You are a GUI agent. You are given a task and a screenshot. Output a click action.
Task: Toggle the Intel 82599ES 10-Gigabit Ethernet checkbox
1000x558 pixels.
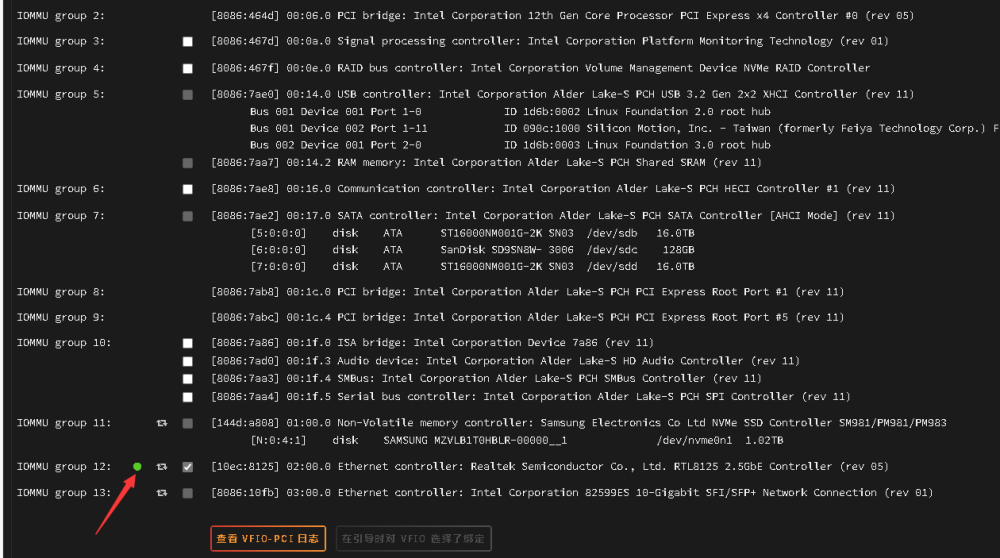[x=188, y=493]
